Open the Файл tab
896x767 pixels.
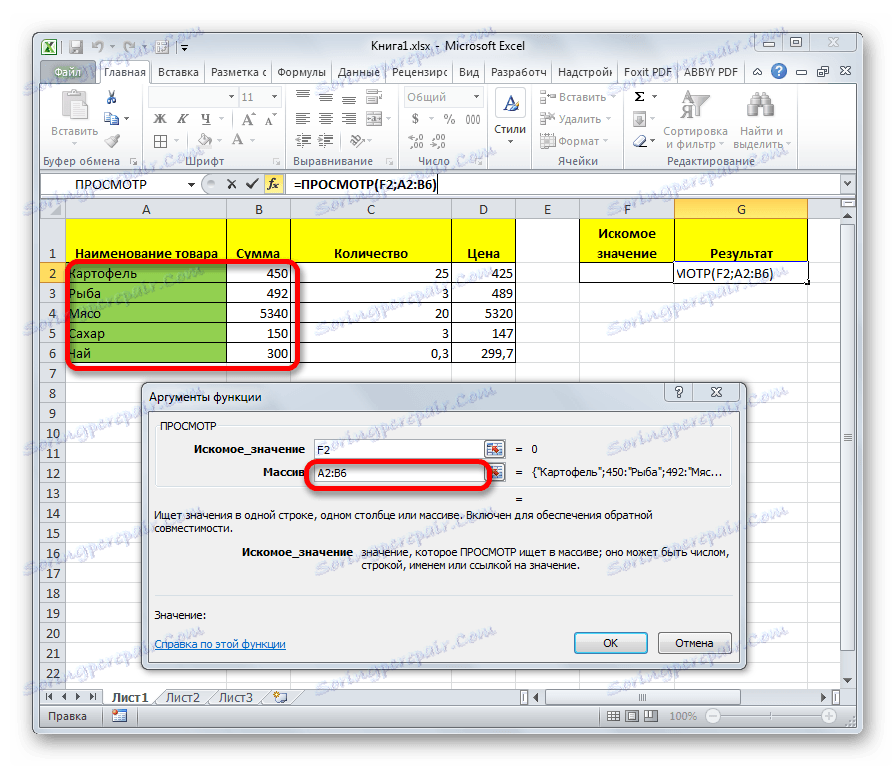[68, 72]
